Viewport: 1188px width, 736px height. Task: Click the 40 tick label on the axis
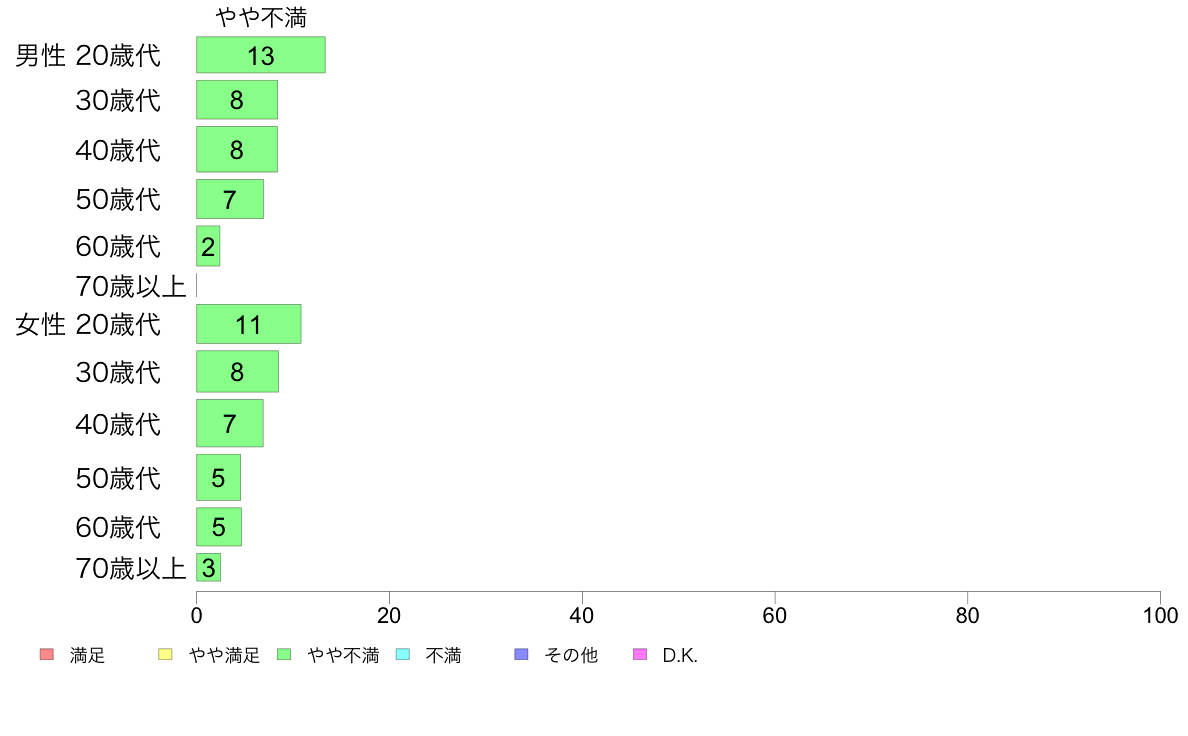(x=582, y=615)
